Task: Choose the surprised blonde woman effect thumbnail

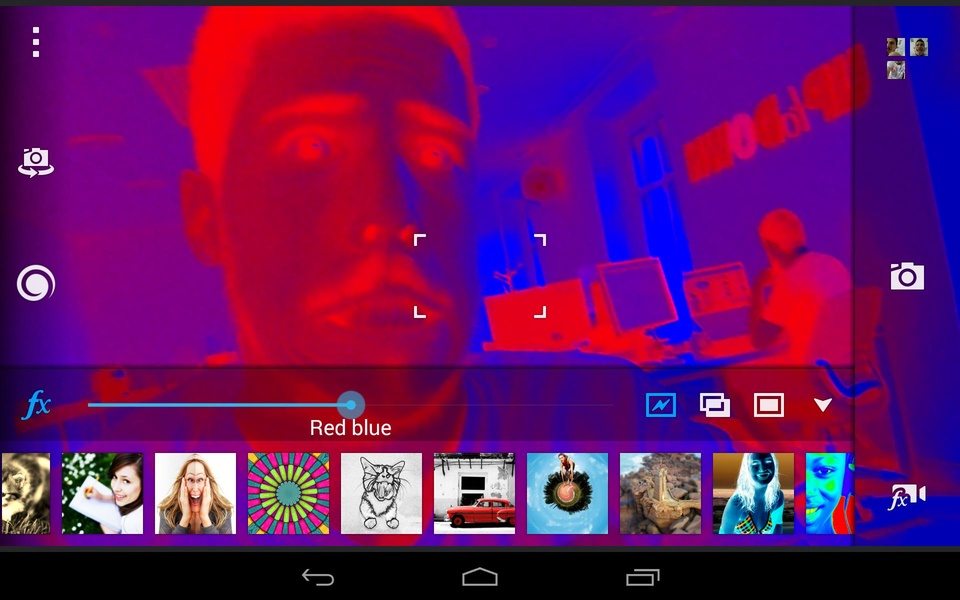Action: 195,493
